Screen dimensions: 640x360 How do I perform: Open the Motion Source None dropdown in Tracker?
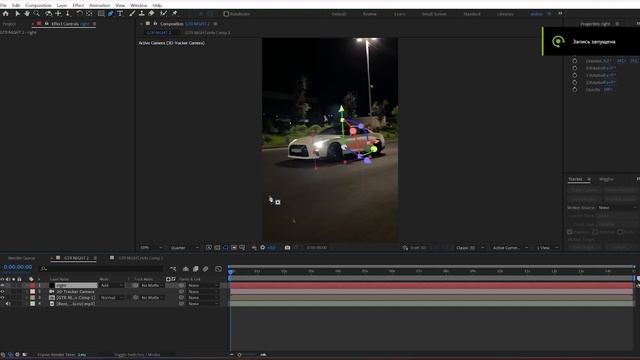point(617,207)
